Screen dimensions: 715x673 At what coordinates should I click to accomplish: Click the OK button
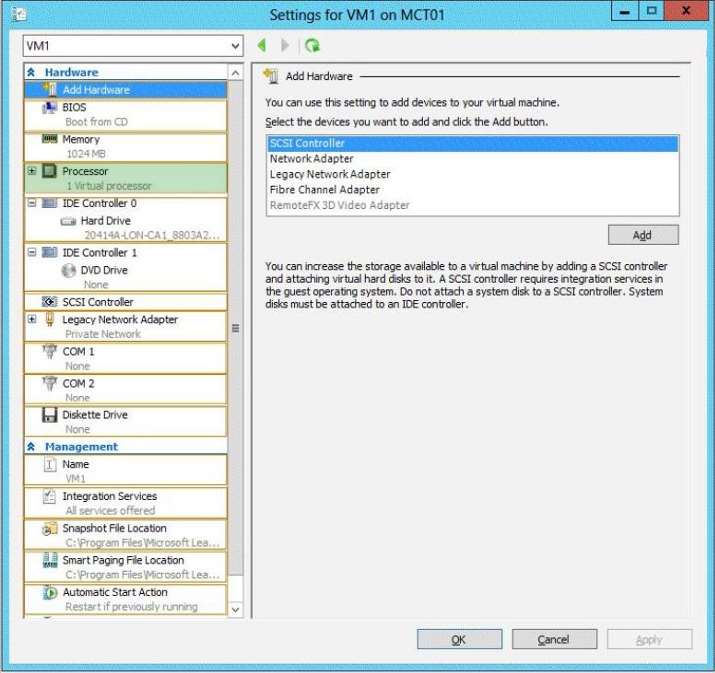click(459, 639)
